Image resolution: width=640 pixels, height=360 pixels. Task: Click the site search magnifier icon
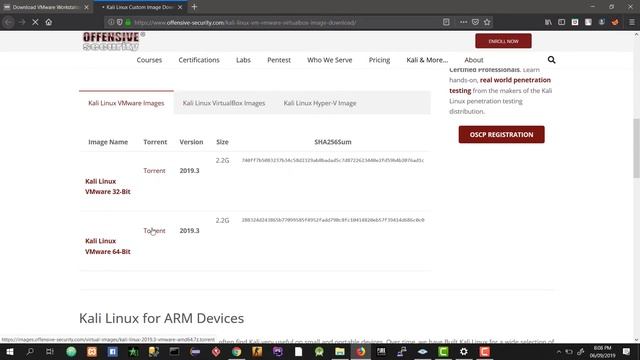click(x=551, y=60)
